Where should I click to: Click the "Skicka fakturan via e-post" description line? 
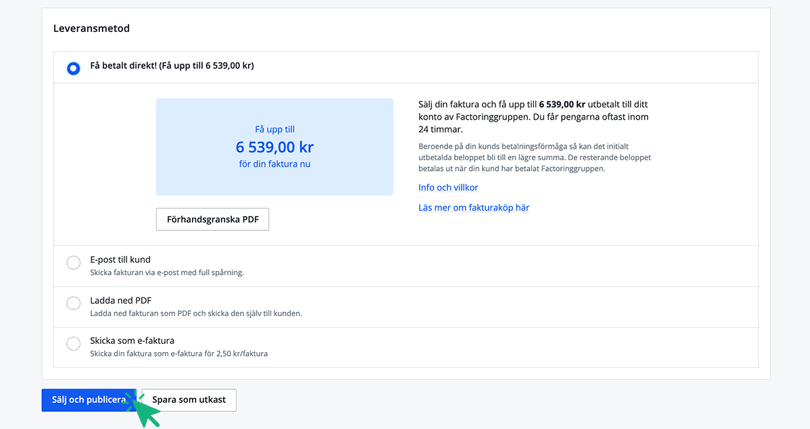(x=166, y=272)
